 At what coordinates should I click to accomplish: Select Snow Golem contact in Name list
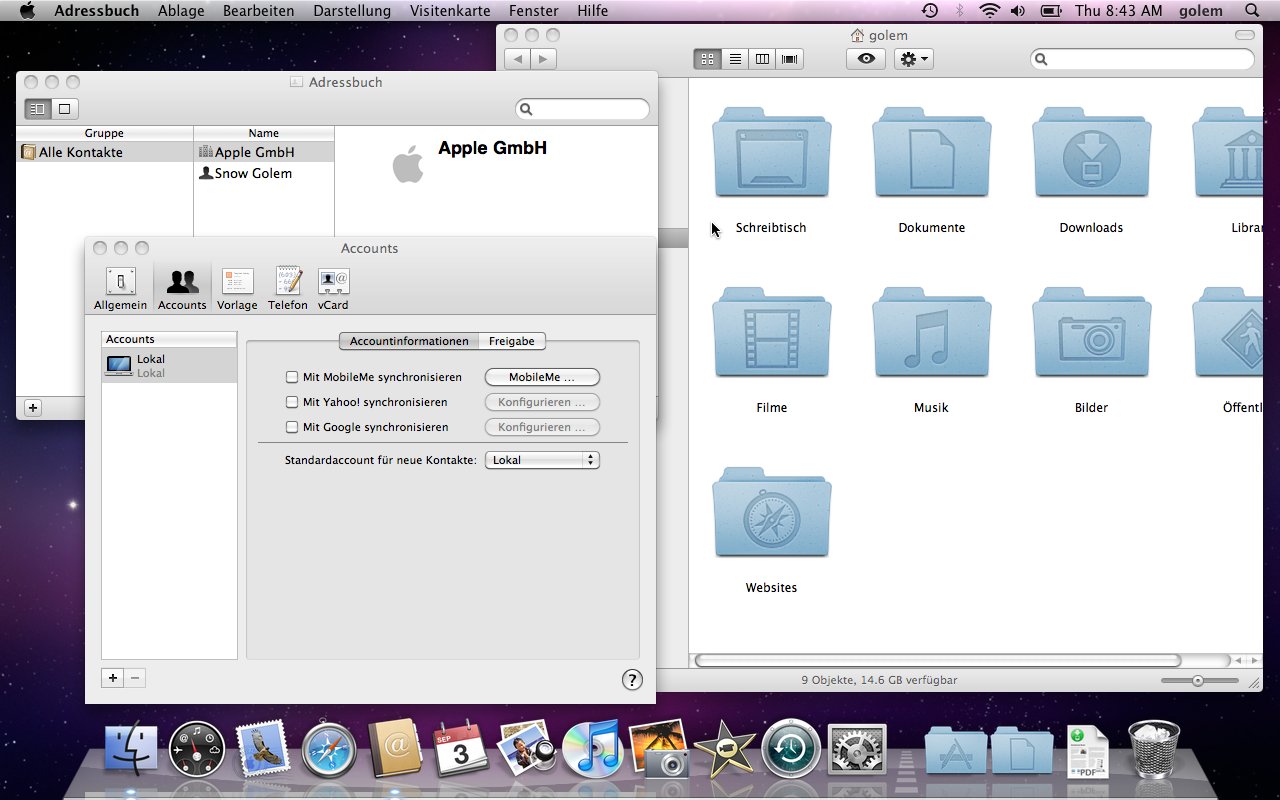pos(253,173)
